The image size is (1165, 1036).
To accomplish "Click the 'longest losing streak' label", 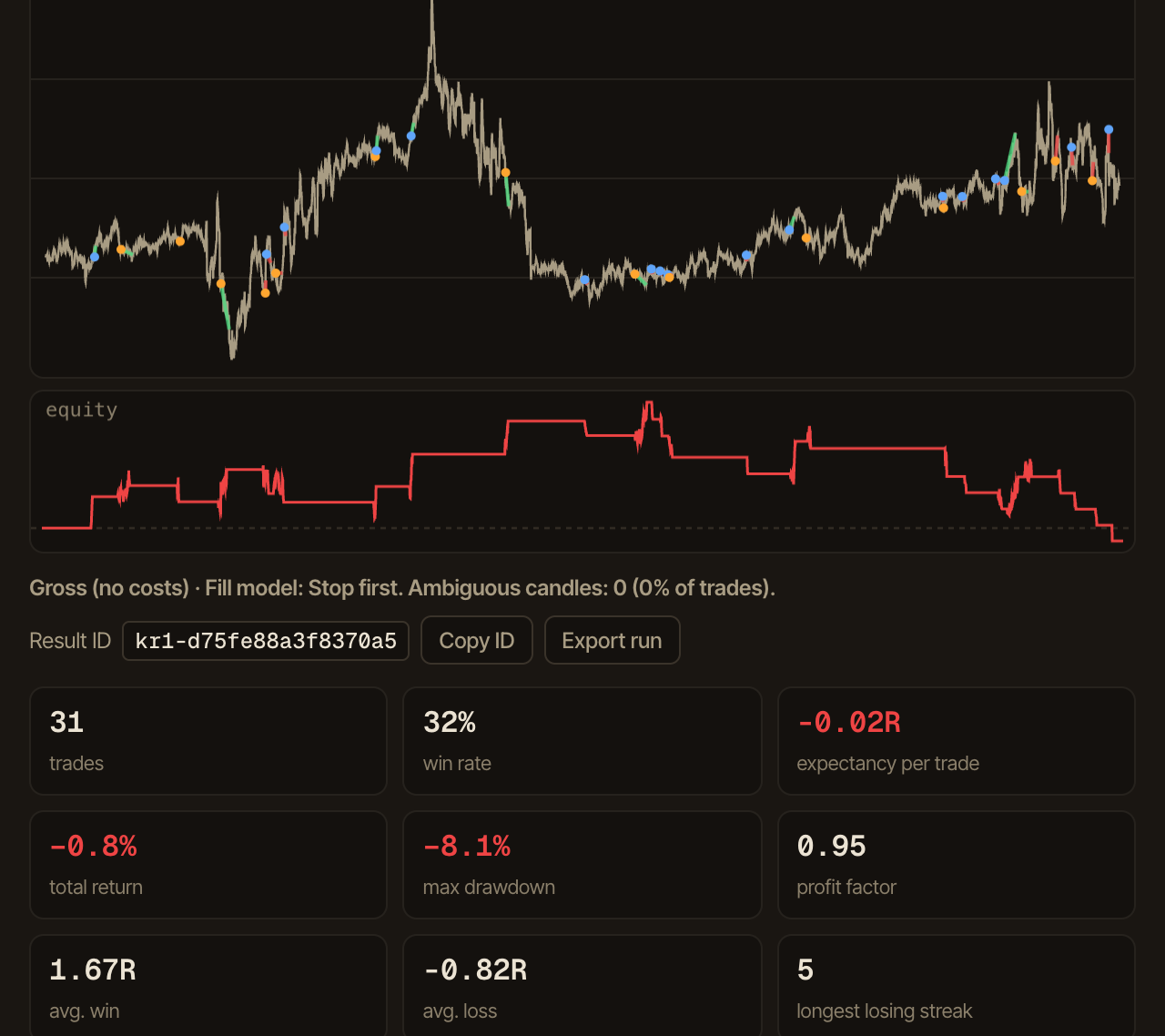I will coord(884,1011).
